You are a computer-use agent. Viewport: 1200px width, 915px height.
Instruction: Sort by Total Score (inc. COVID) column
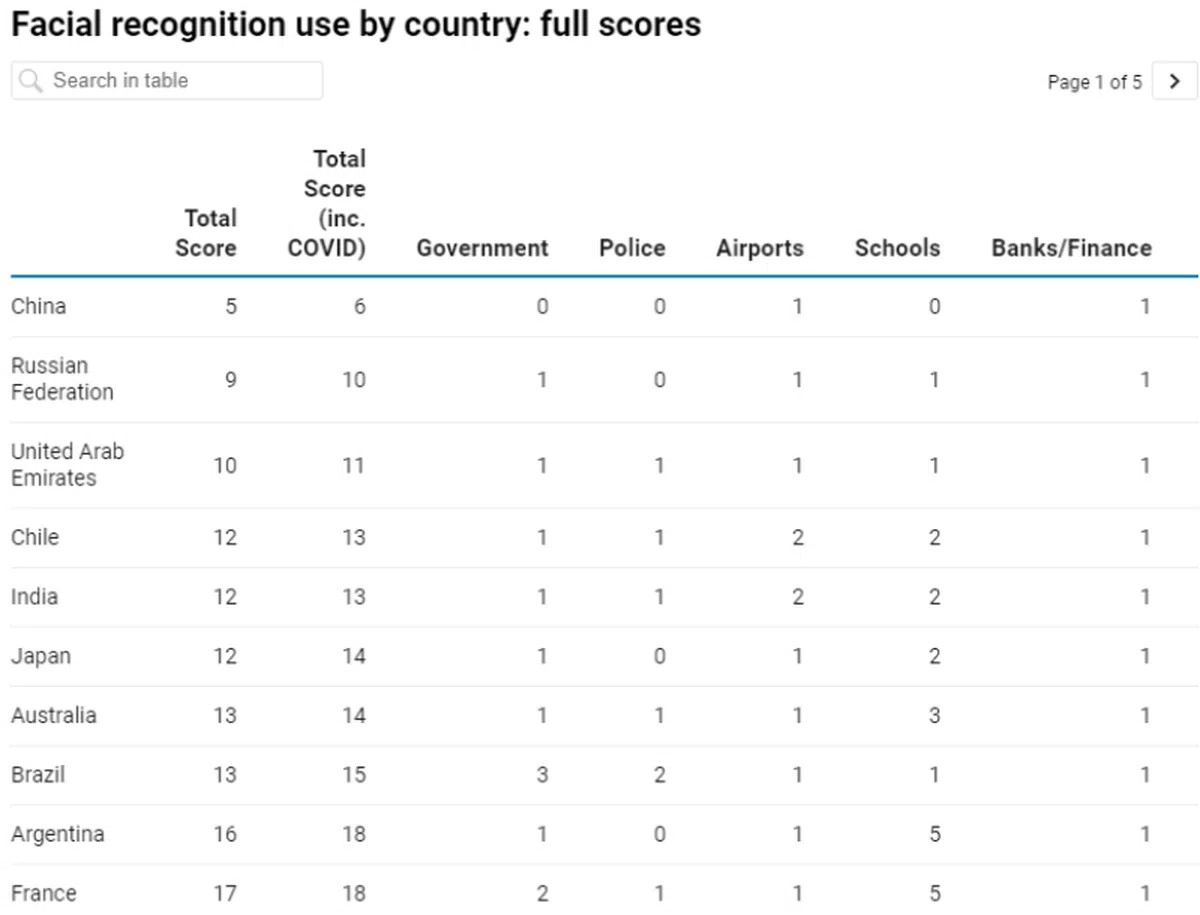(327, 203)
